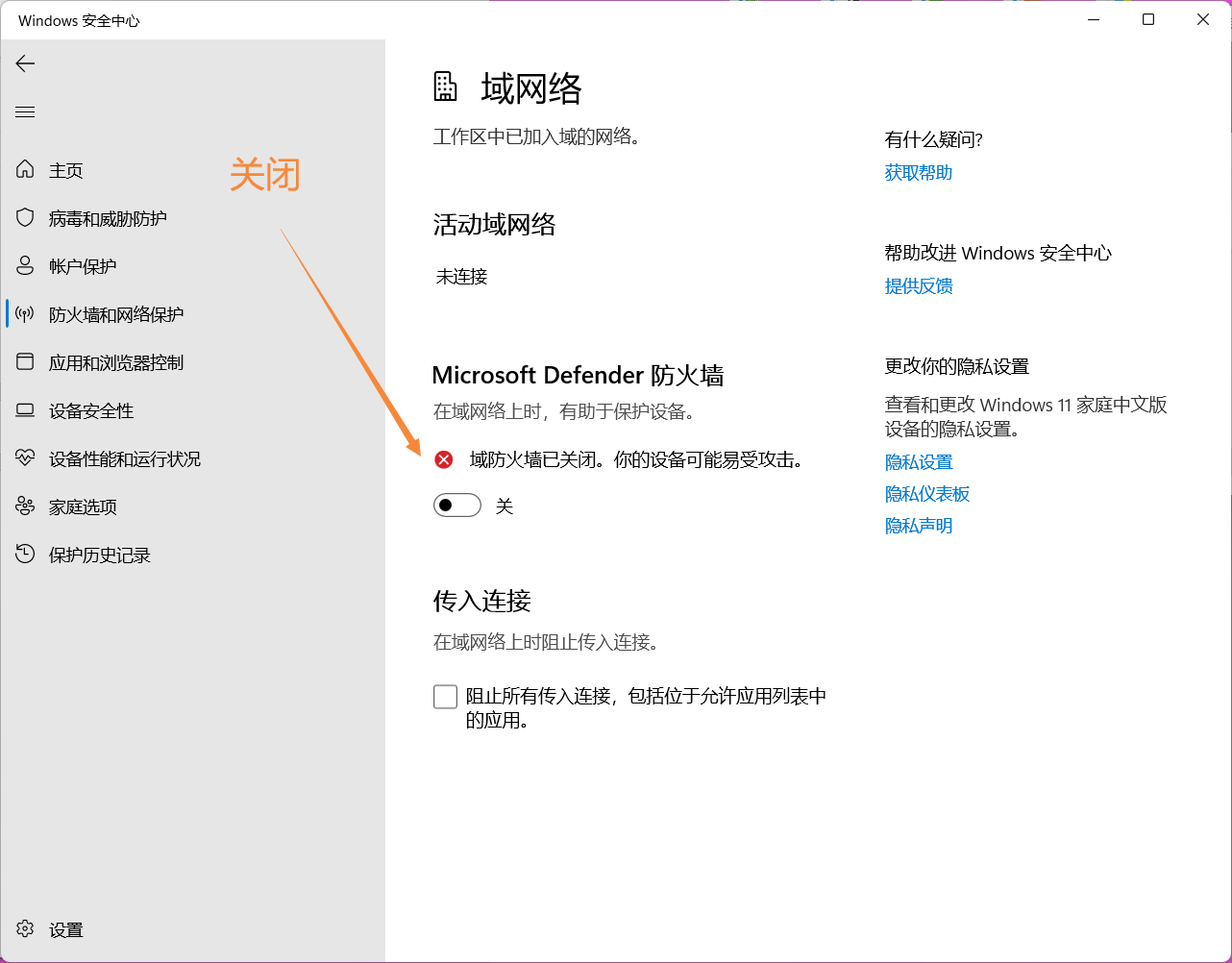1232x963 pixels.
Task: Click the Microsoft Defender 防火墙 heading
Action: click(x=579, y=375)
